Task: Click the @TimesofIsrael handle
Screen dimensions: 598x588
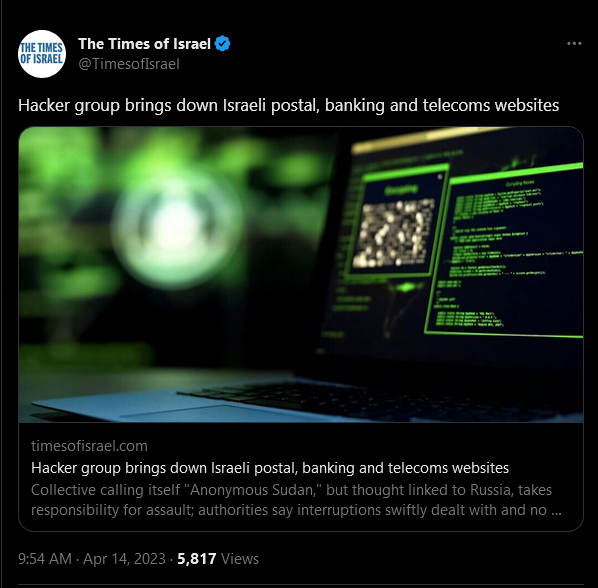Action: click(129, 64)
